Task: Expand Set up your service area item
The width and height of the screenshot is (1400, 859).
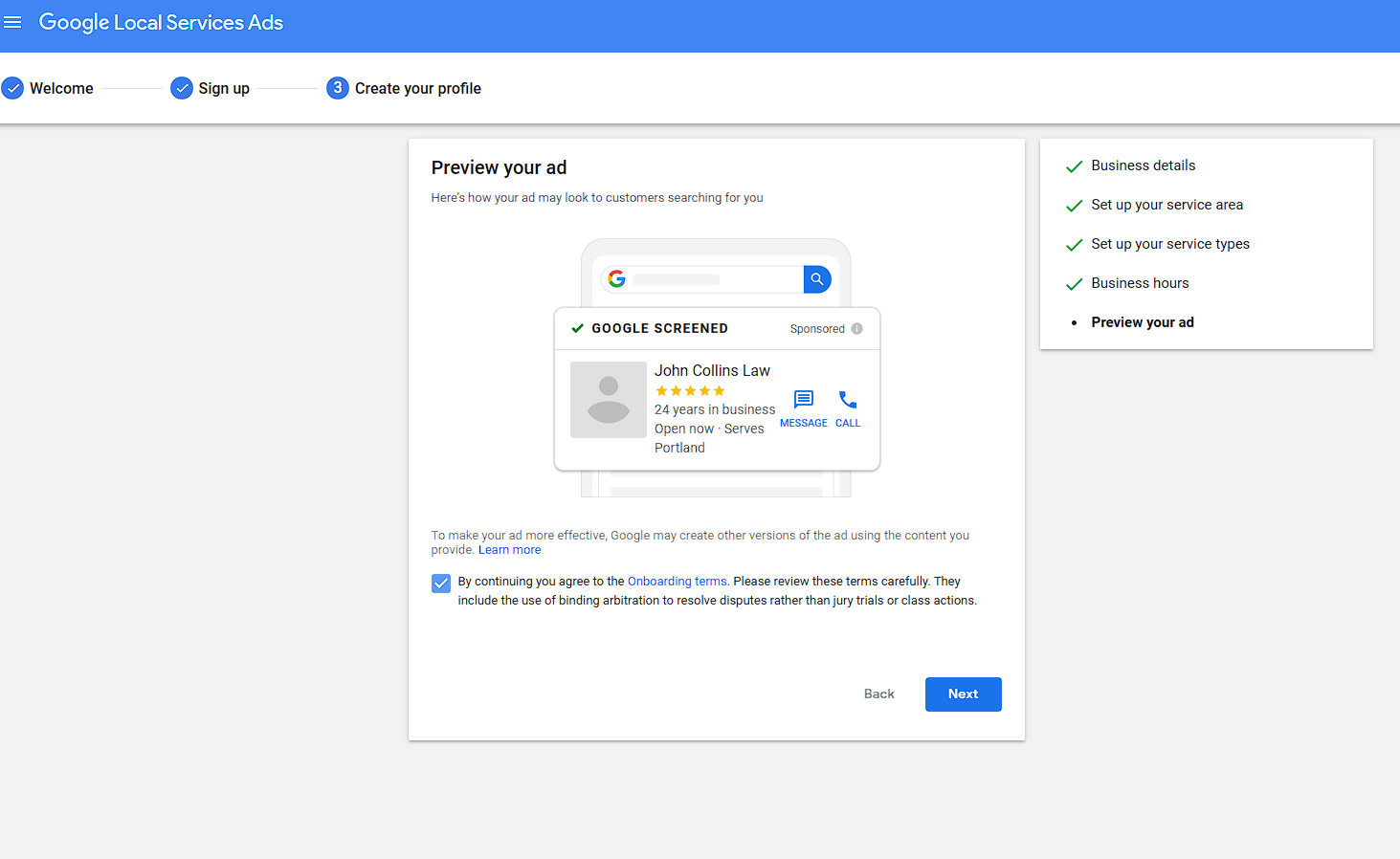Action: (1167, 205)
